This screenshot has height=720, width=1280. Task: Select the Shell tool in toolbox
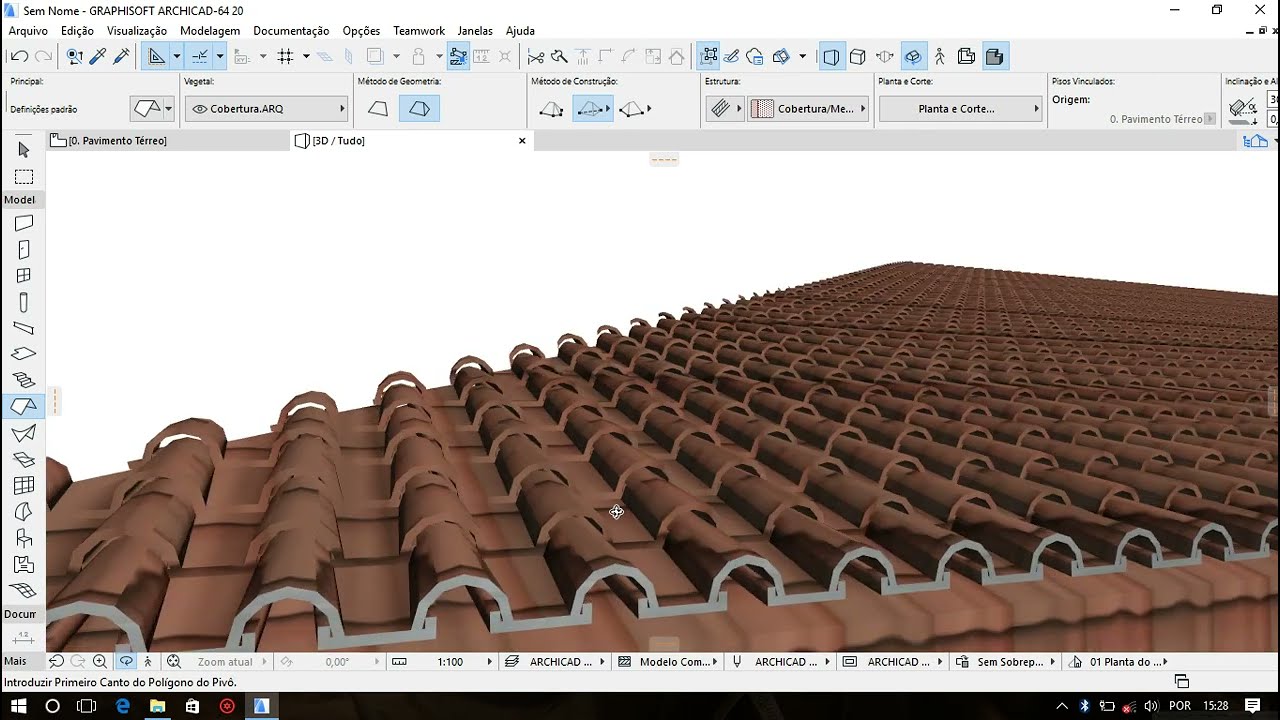24,433
